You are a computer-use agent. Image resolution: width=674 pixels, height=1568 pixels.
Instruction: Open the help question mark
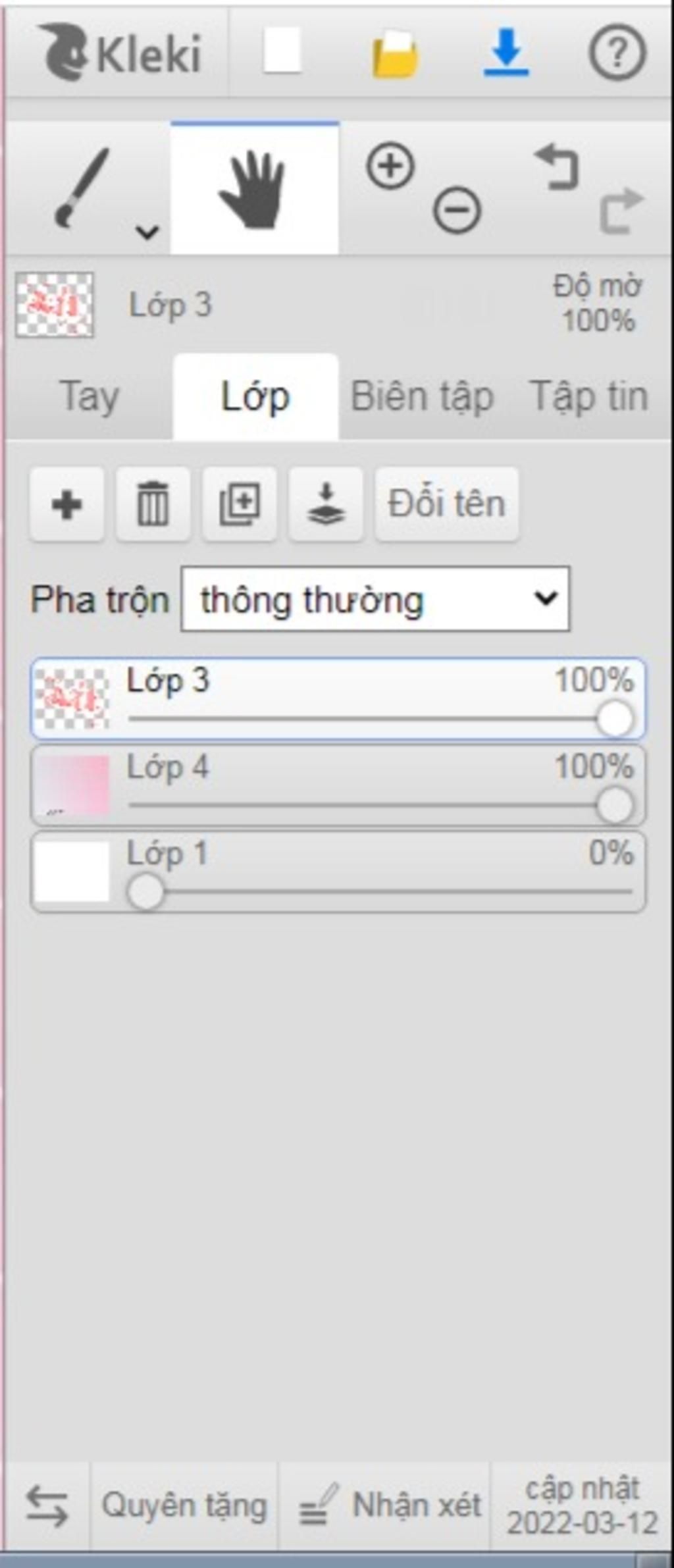tap(617, 52)
